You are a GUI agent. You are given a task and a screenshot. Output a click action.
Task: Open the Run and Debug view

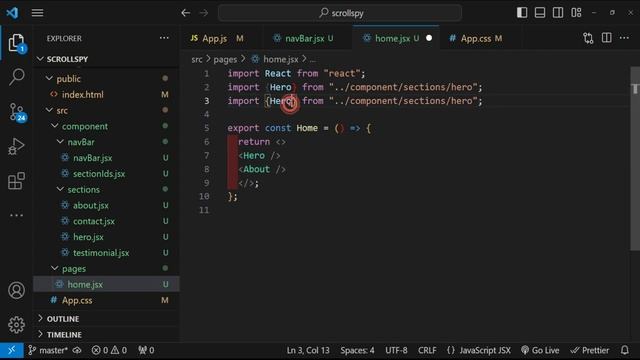(x=16, y=146)
